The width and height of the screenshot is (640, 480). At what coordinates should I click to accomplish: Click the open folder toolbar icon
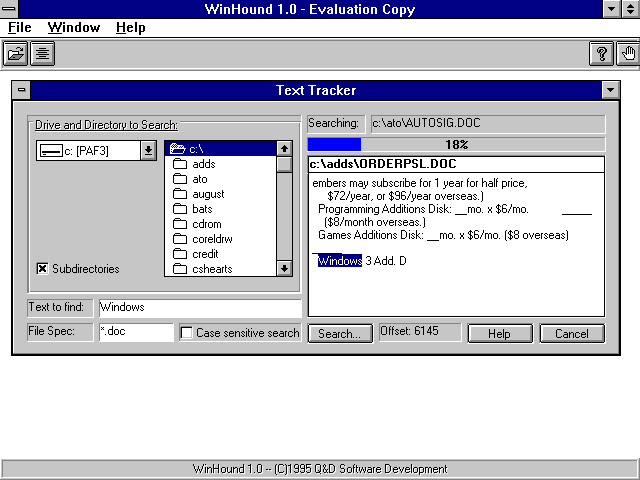(x=16, y=53)
